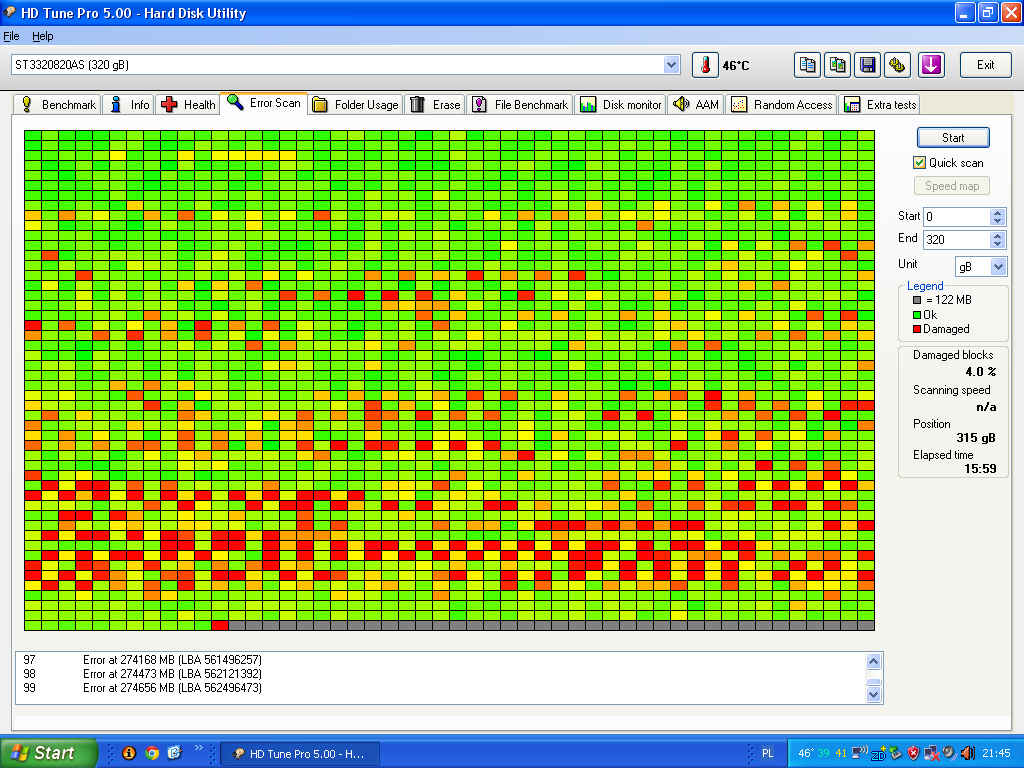Switch to the Random Access tab
This screenshot has height=768, width=1024.
coord(781,104)
